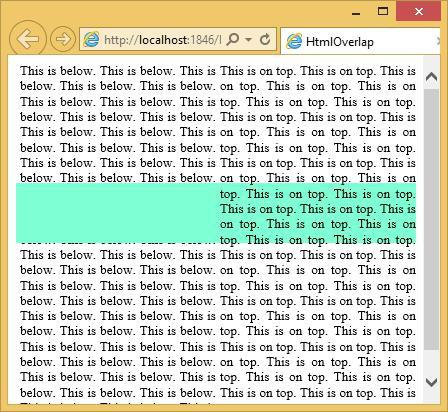Click the Internet Explorer page icon in address bar
This screenshot has width=448, height=412.
pos(91,40)
